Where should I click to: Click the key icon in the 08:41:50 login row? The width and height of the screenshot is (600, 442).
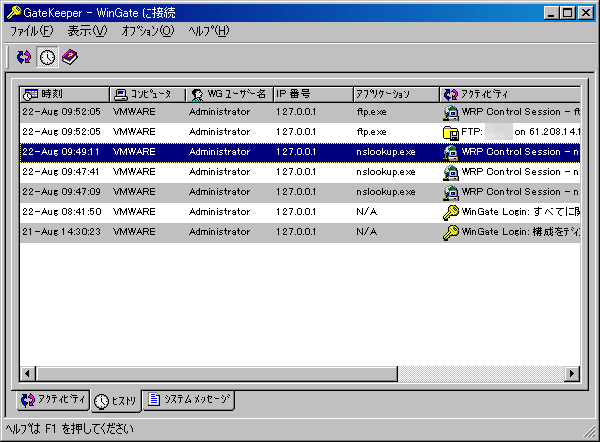coord(451,212)
